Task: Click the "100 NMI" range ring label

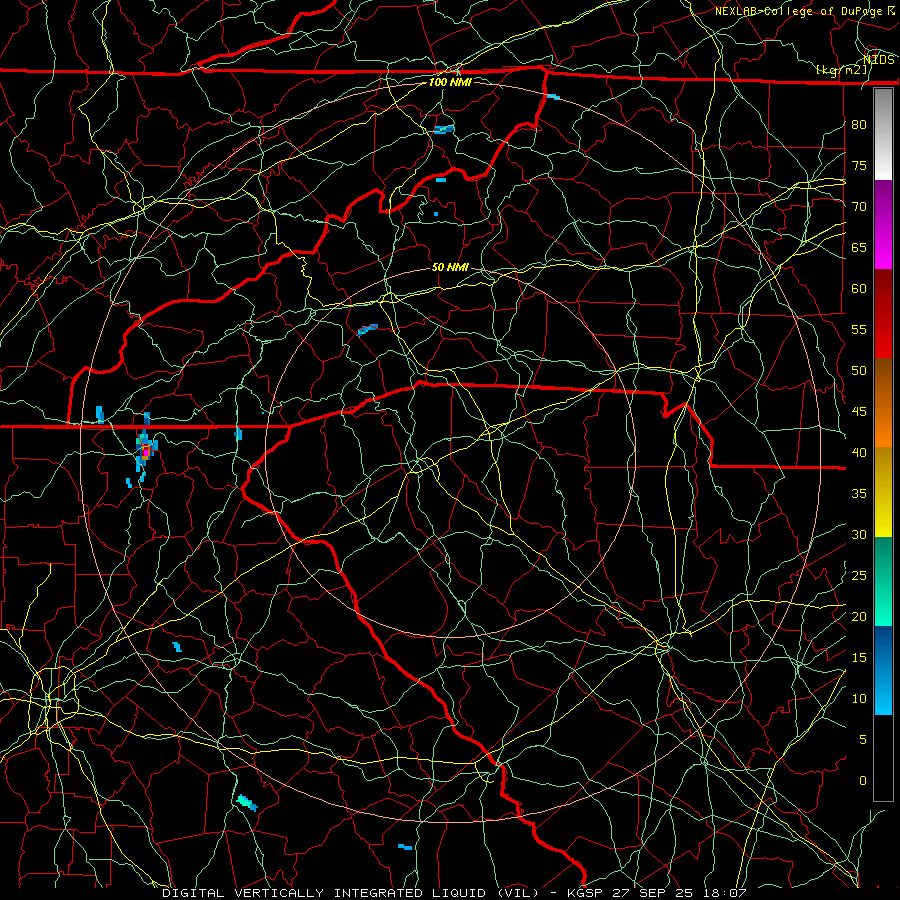Action: [450, 82]
